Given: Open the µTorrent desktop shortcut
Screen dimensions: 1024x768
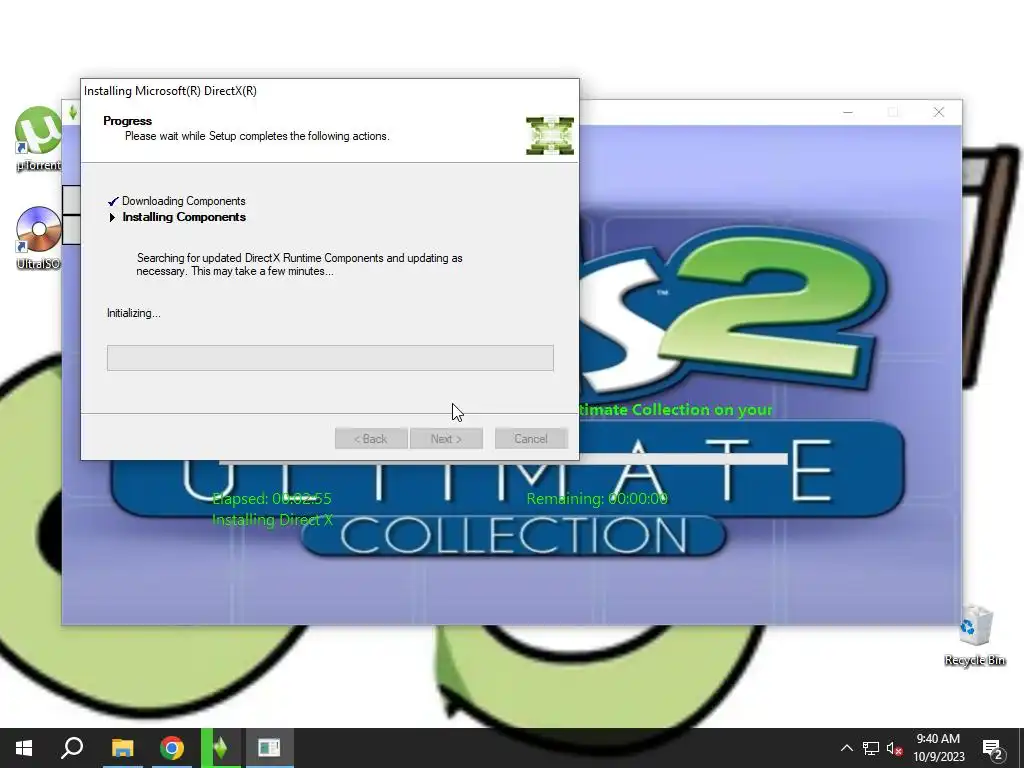Looking at the screenshot, I should (38, 138).
